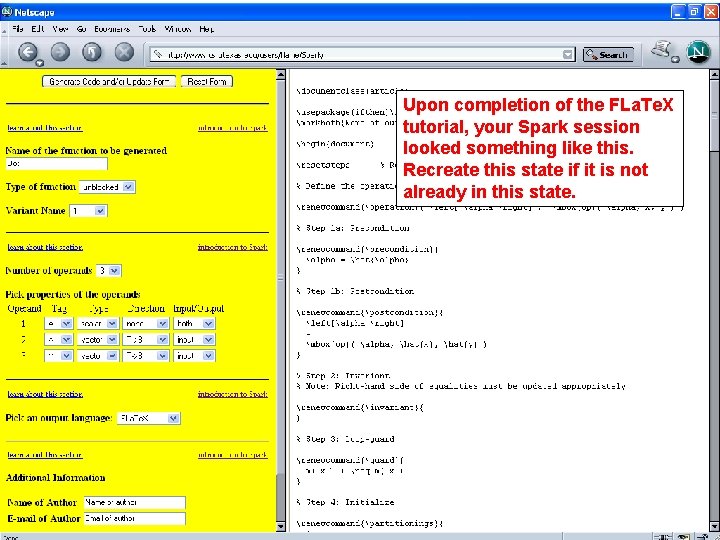
Task: Open operand 3 Input/Output dropdown
Action: pos(194,355)
